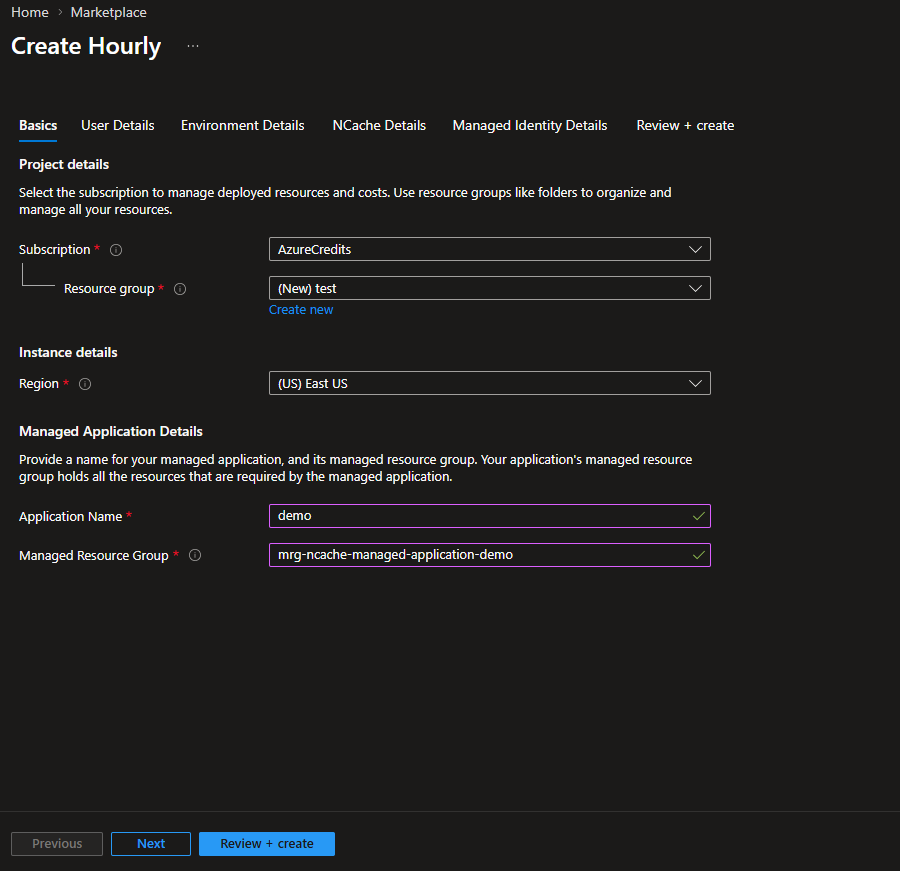
Task: Open the Managed Identity Details tab
Action: [x=530, y=125]
